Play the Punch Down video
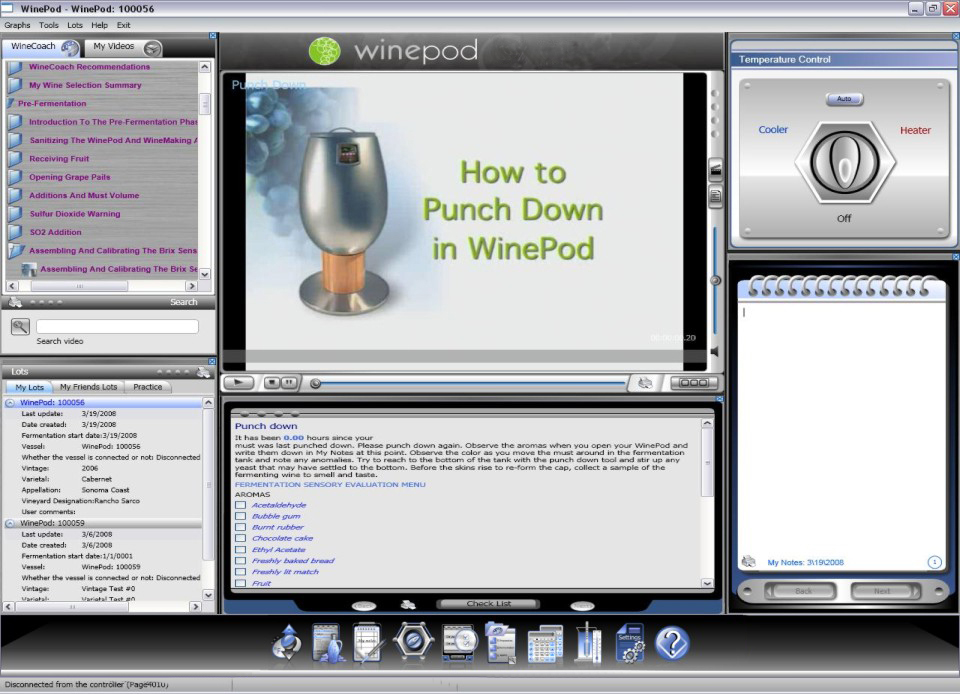This screenshot has width=960, height=694. (239, 383)
